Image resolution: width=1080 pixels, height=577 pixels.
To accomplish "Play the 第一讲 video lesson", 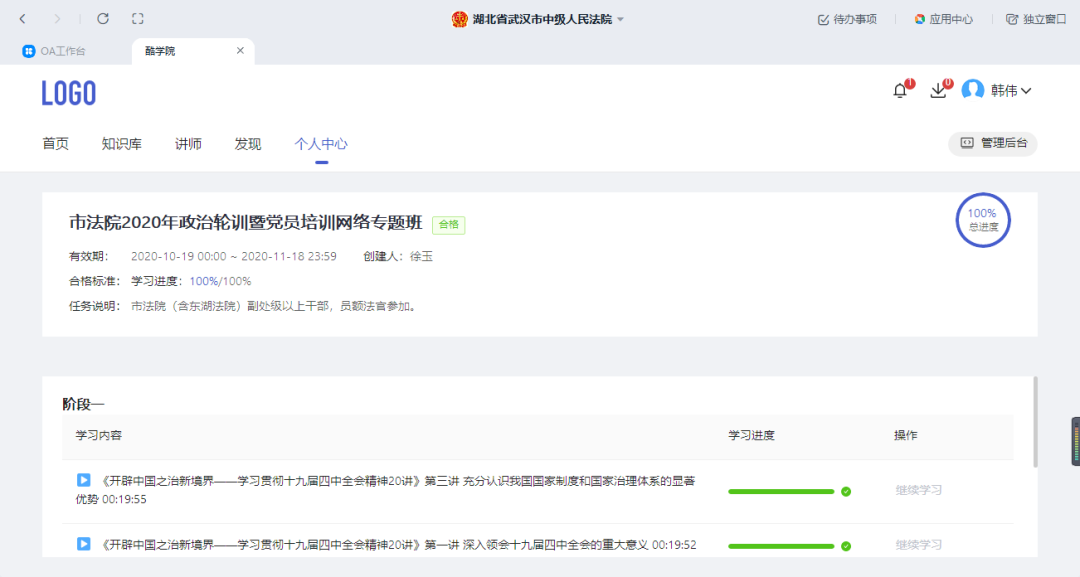I will [x=83, y=545].
